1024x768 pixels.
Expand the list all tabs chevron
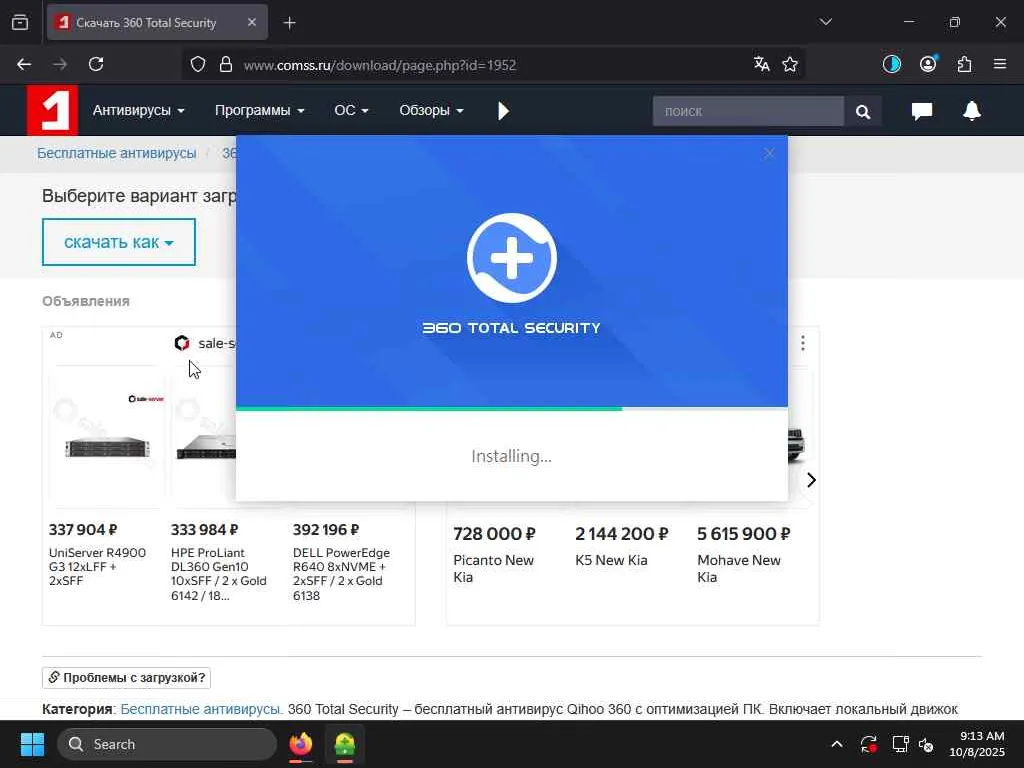click(x=825, y=22)
